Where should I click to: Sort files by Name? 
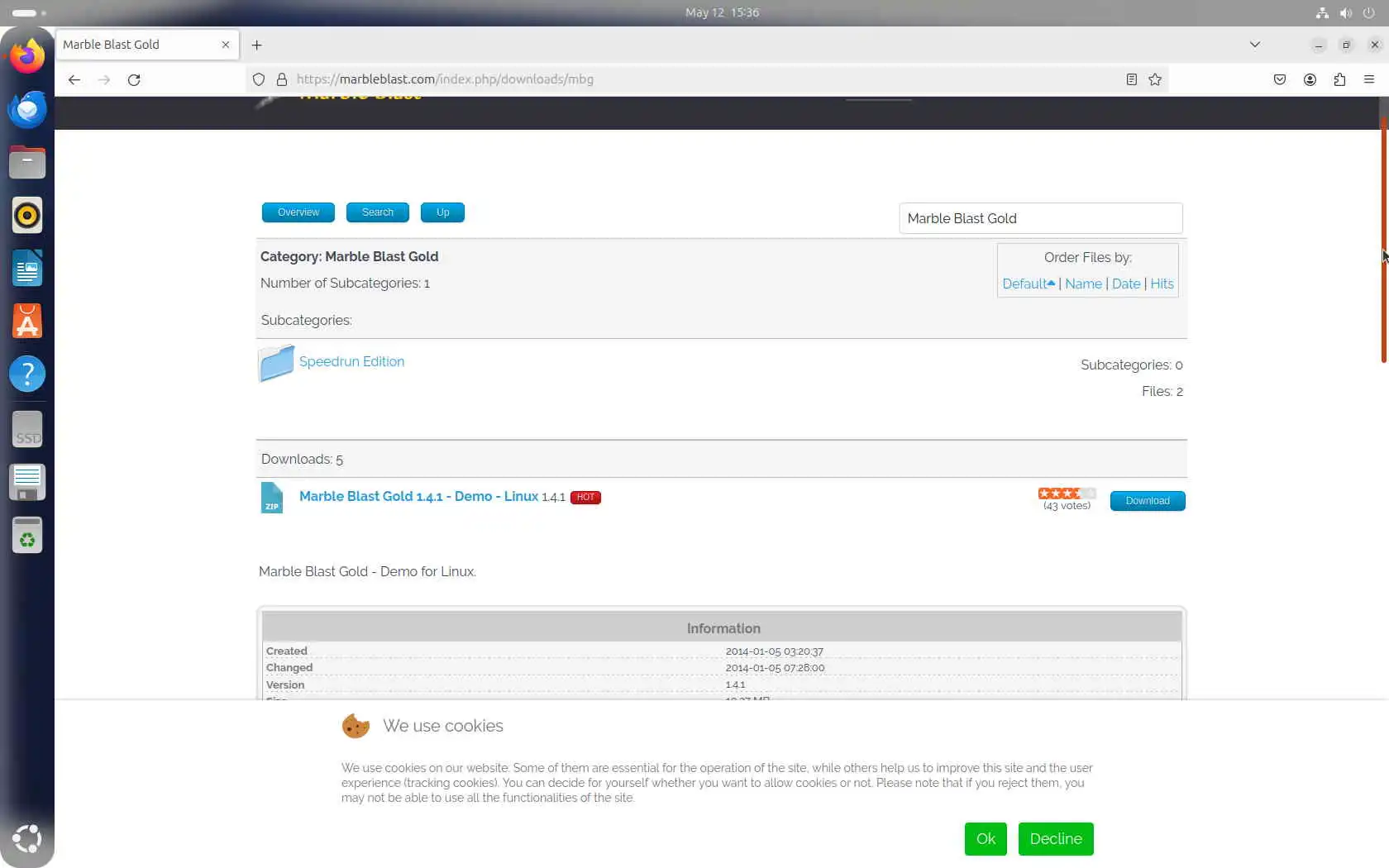1083,284
